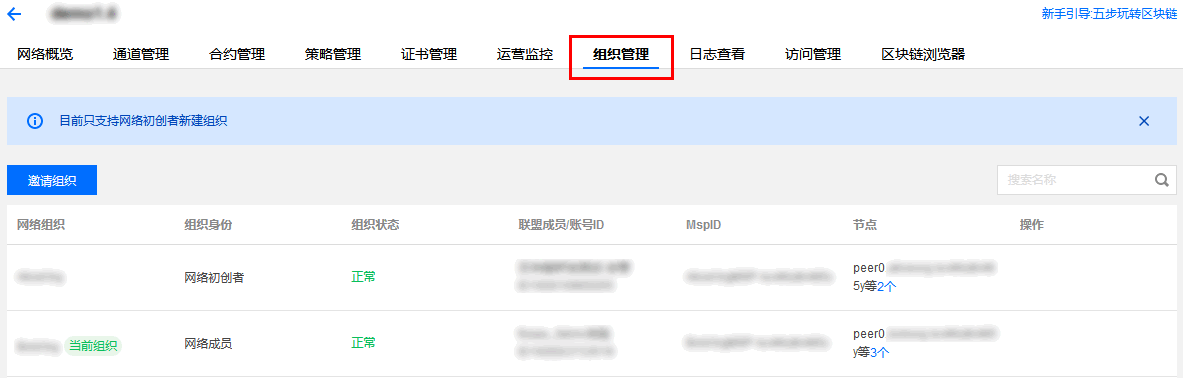
Task: Click the 联盟成员/账号ID column header
Action: click(561, 225)
